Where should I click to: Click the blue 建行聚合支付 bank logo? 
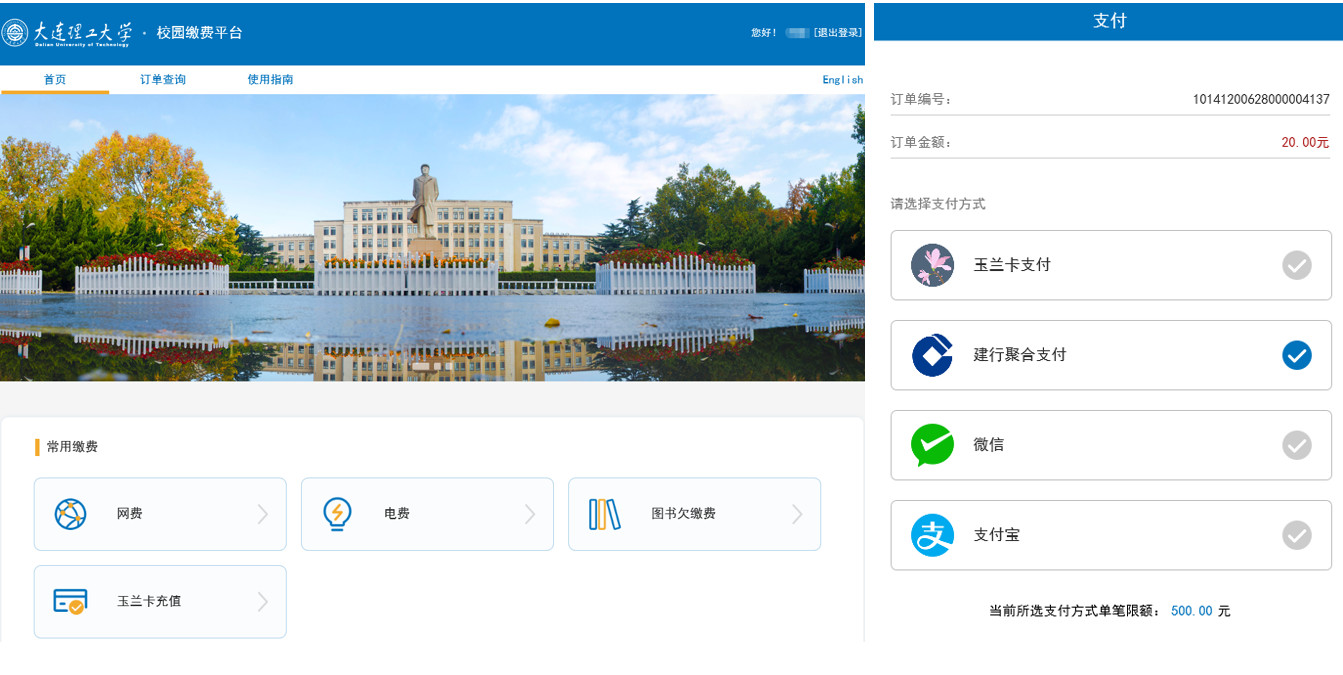tap(932, 355)
